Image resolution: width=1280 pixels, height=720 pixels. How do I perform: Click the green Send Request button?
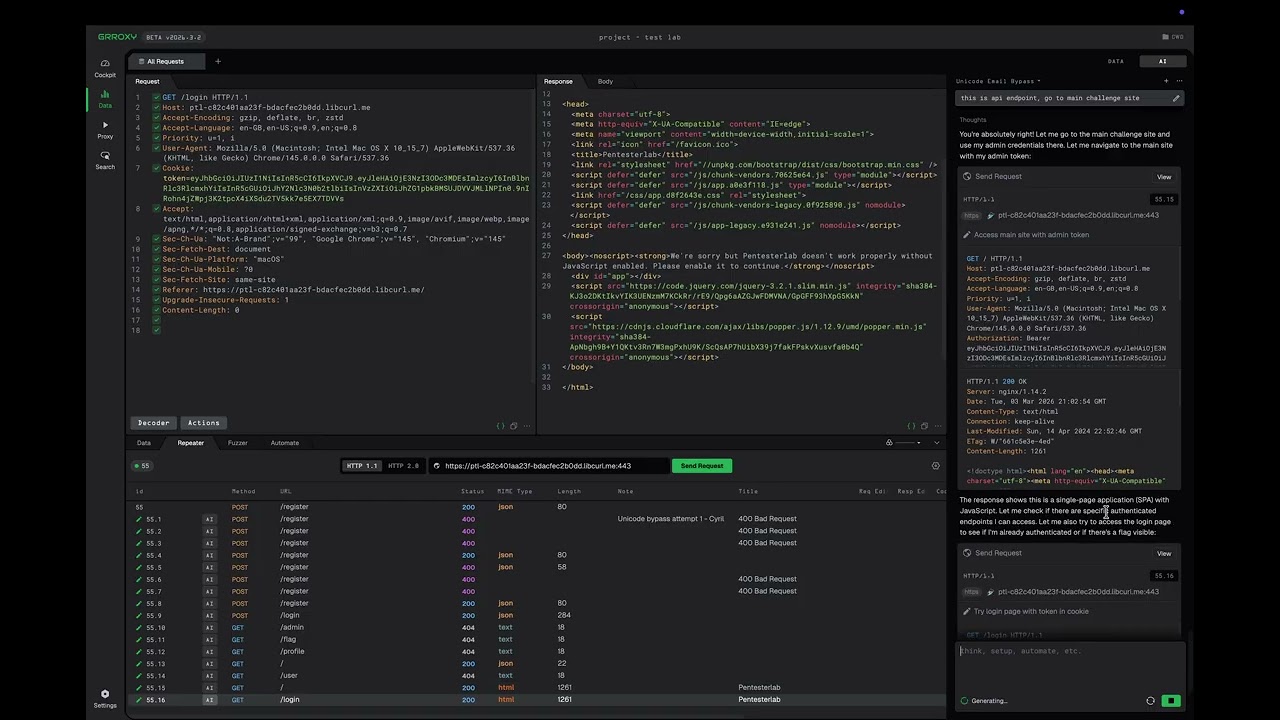pos(702,466)
